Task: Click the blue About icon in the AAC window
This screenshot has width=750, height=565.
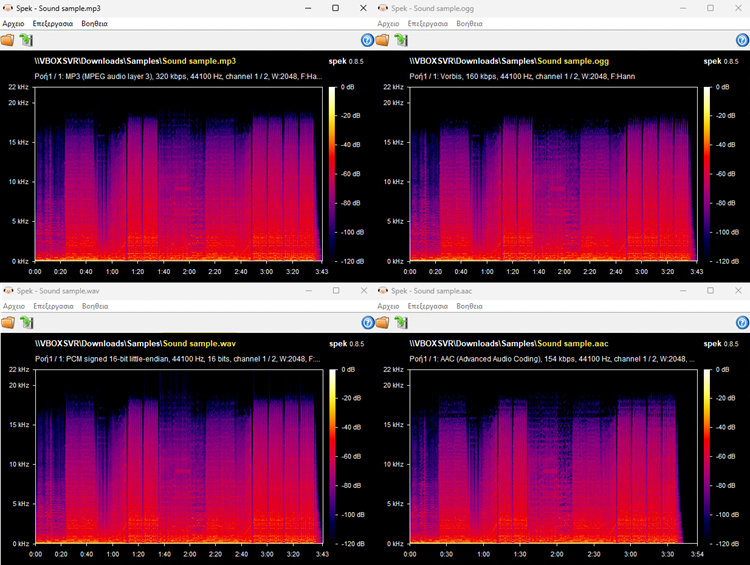Action: pos(742,323)
